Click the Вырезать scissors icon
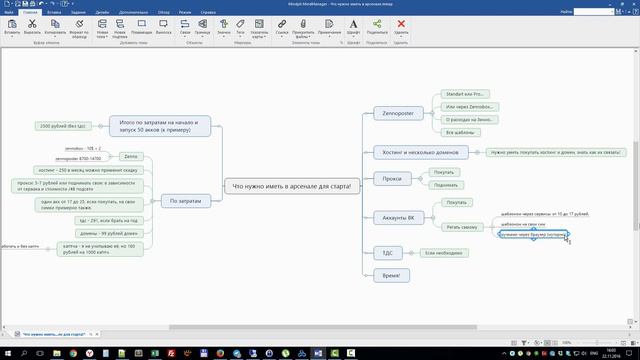640x360 pixels. pyautogui.click(x=32, y=24)
